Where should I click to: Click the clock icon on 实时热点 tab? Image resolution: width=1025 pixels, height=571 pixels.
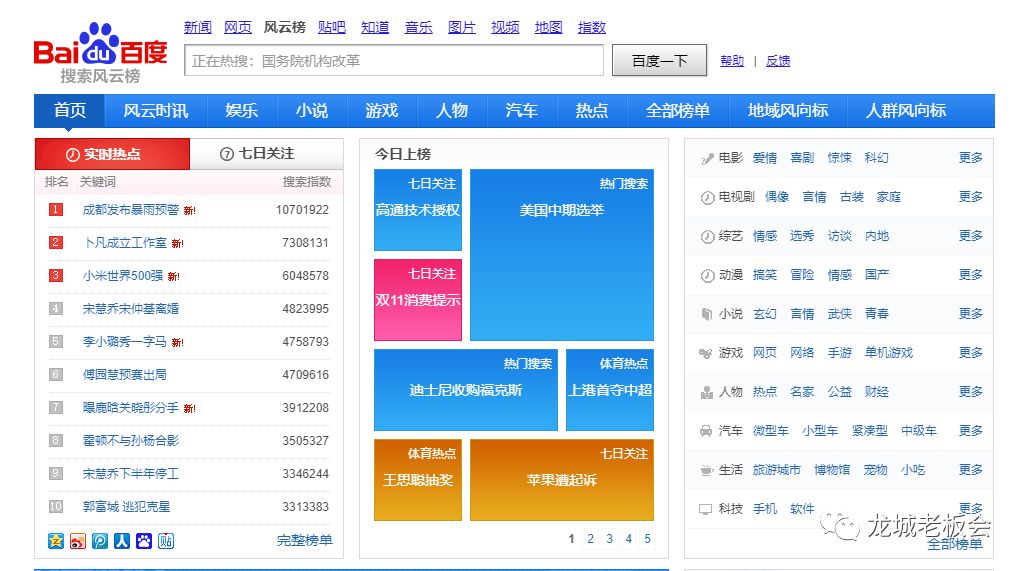point(73,154)
